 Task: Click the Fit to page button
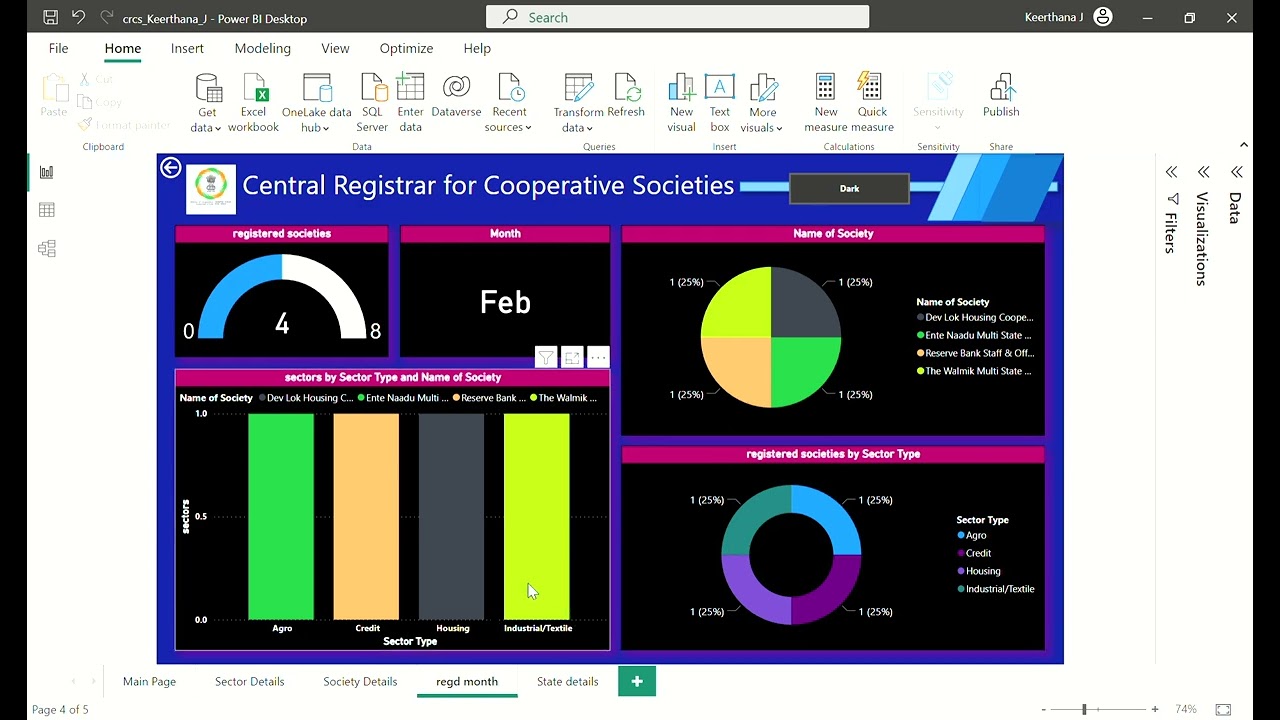pyautogui.click(x=1223, y=709)
